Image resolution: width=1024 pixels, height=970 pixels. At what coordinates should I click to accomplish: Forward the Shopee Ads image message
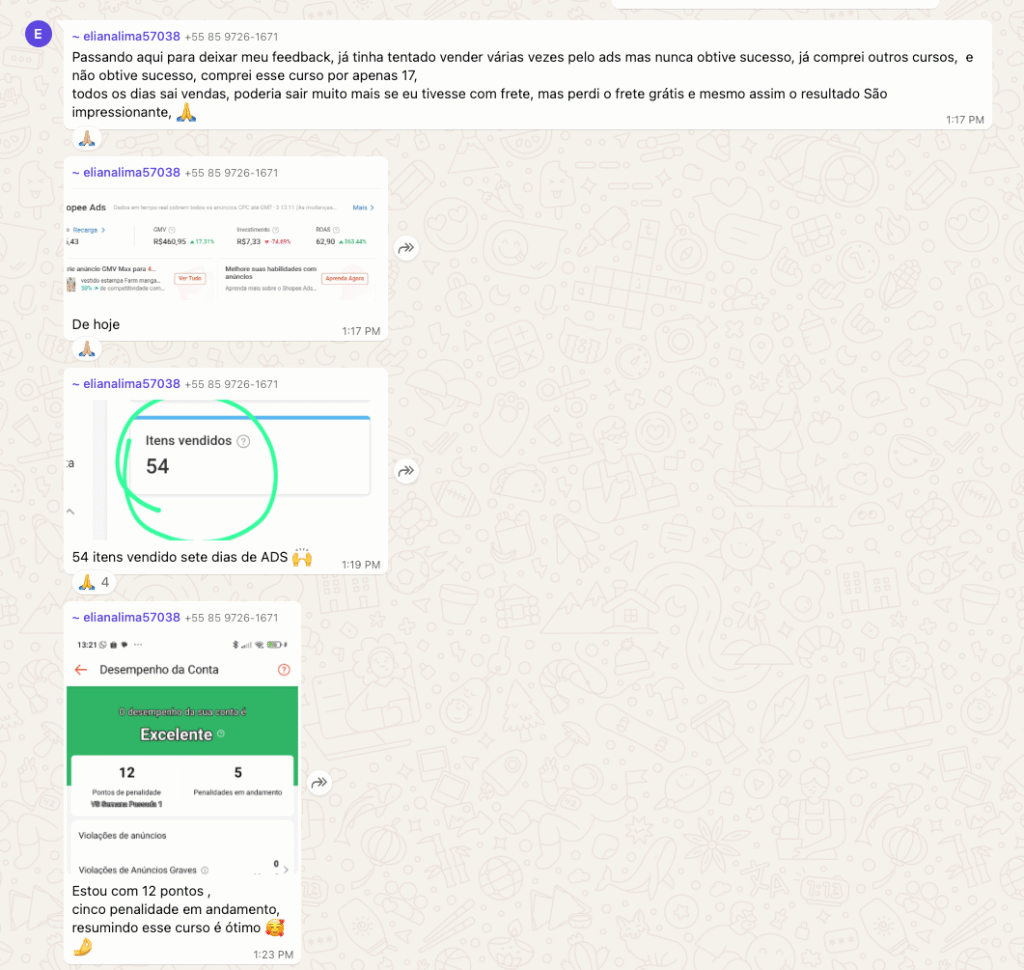(x=406, y=248)
